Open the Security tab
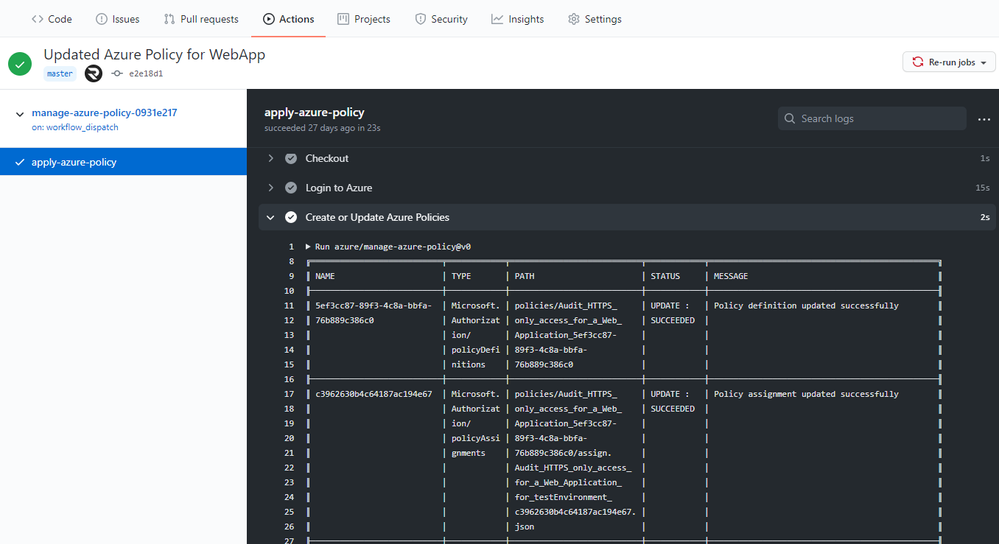 [441, 19]
